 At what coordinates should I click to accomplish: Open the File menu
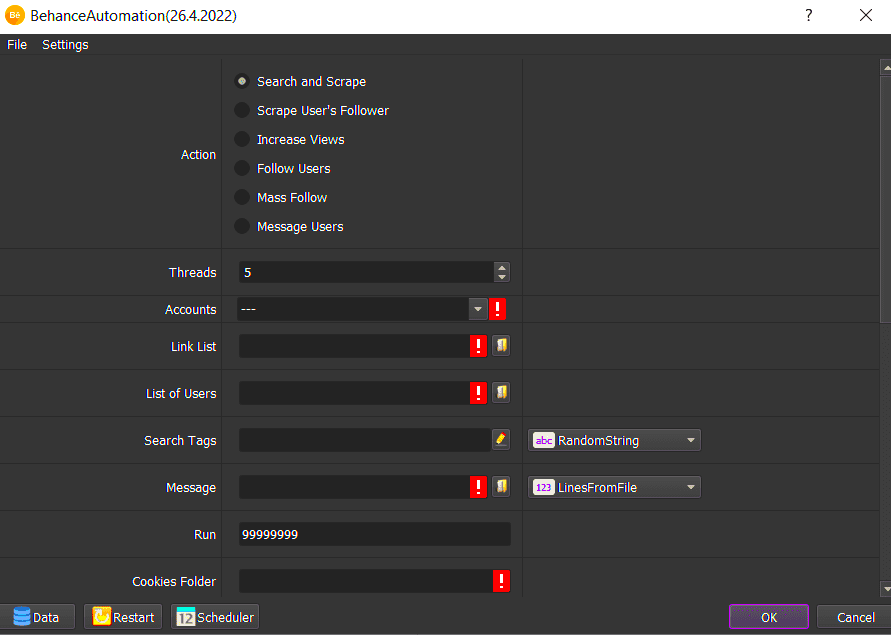click(x=17, y=45)
